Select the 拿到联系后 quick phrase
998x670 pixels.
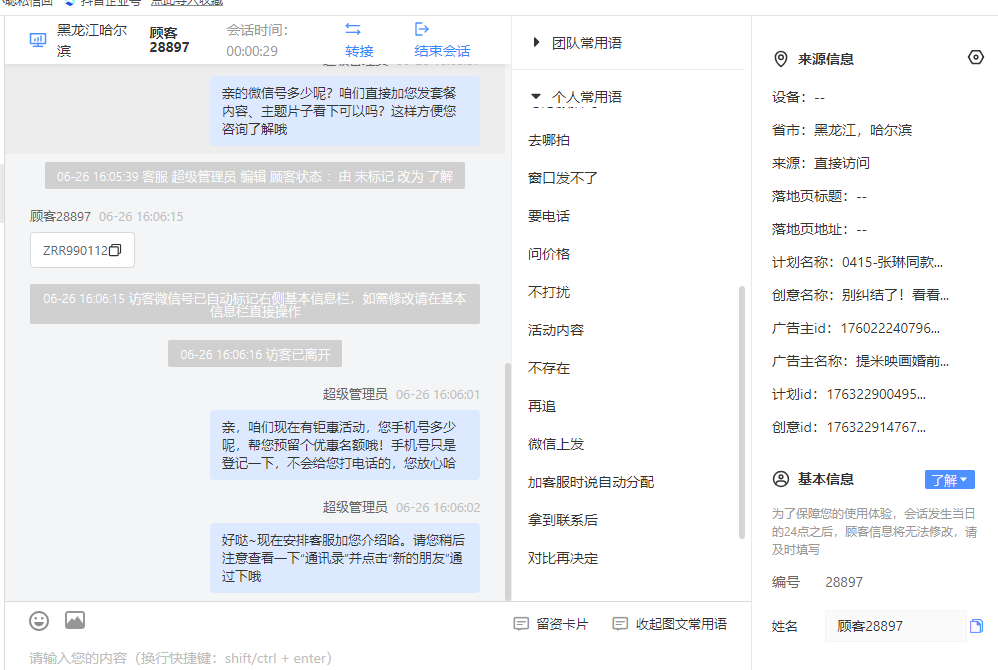click(563, 520)
